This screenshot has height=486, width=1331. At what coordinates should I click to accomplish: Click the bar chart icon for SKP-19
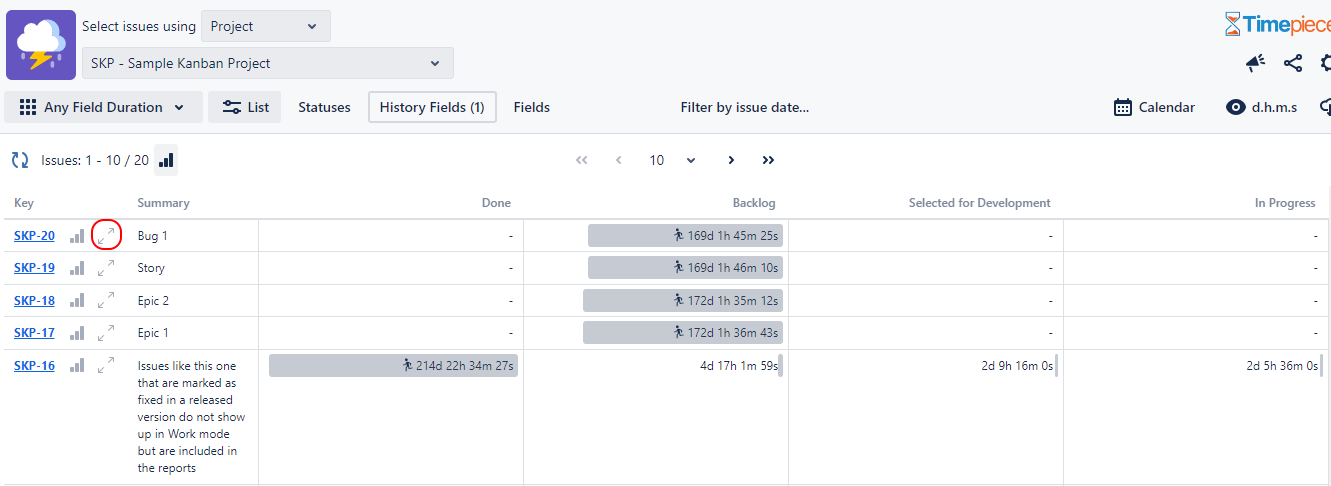point(77,268)
